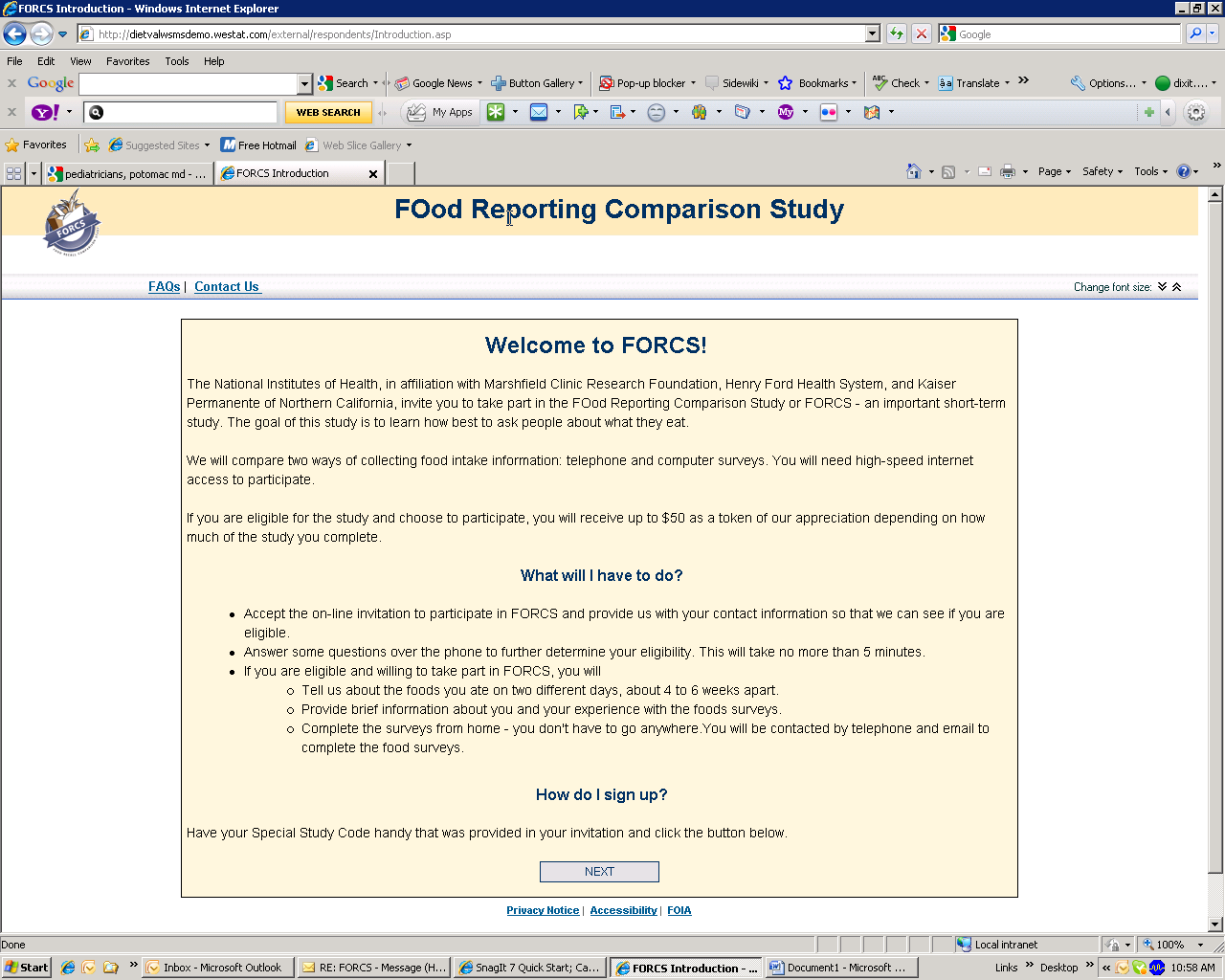Open the File menu
The image size is (1225, 980).
click(14, 61)
